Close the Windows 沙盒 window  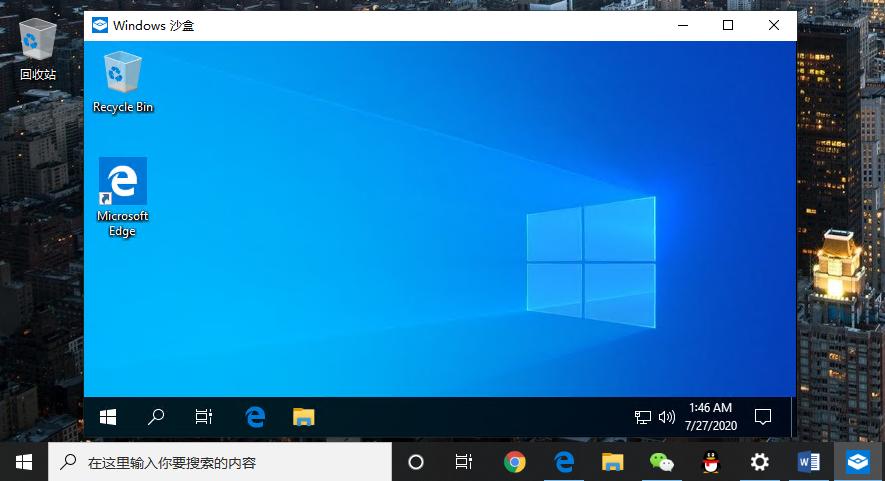click(774, 25)
